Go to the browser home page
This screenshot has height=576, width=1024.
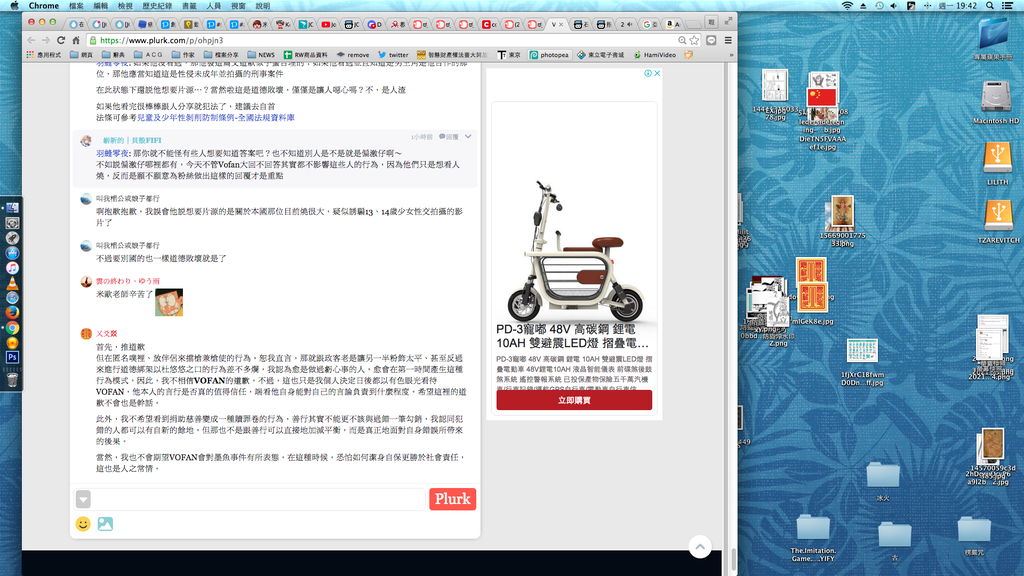(x=76, y=40)
